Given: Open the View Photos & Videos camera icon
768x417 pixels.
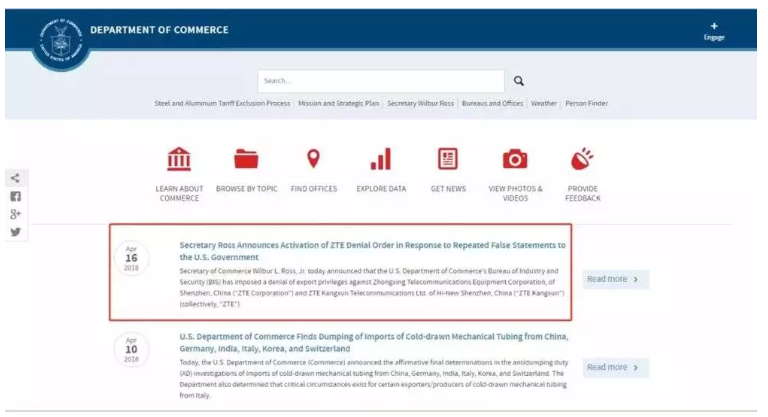Looking at the screenshot, I should click(515, 159).
